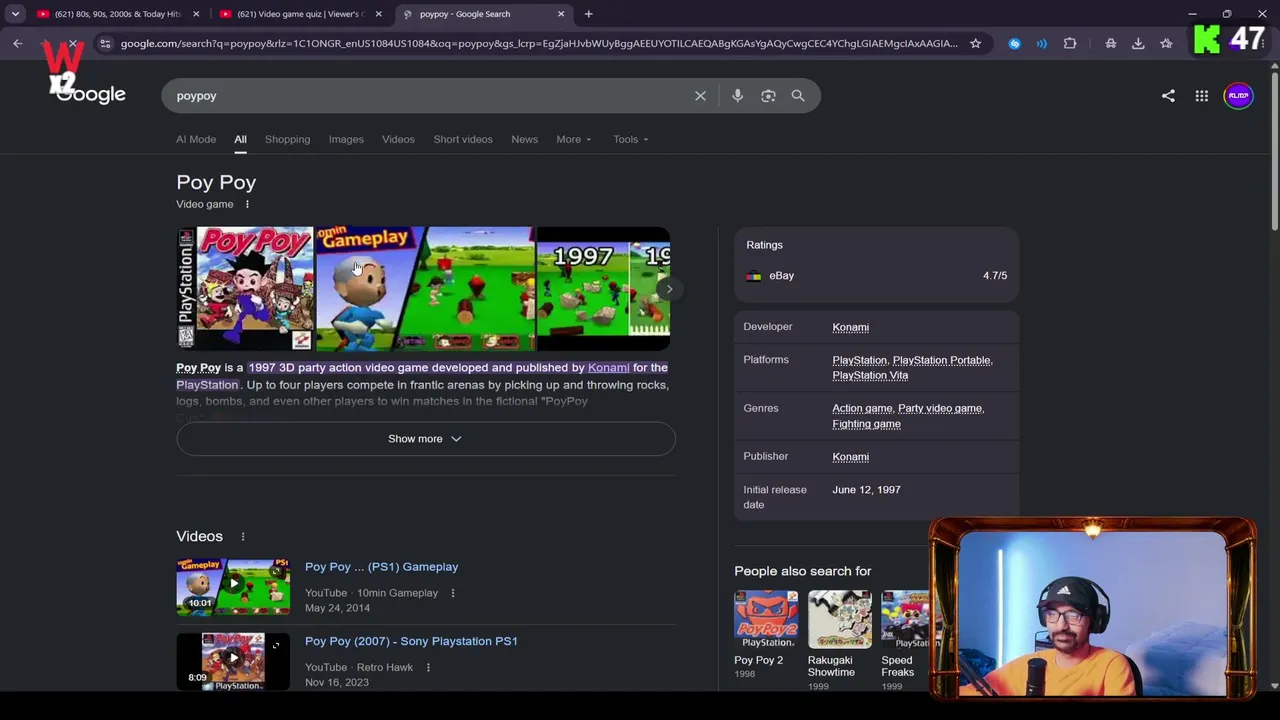Clear the search box with the X icon
Screen dimensions: 1280x720
pyautogui.click(x=700, y=96)
